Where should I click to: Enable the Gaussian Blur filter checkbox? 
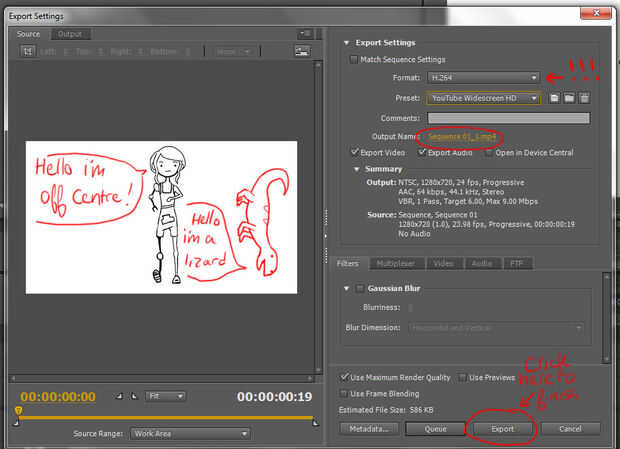point(360,289)
